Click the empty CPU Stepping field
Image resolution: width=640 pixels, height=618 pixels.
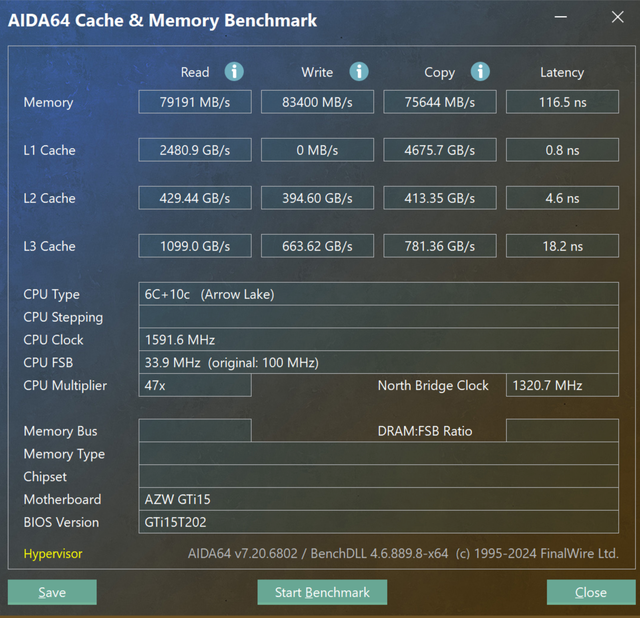coord(379,317)
